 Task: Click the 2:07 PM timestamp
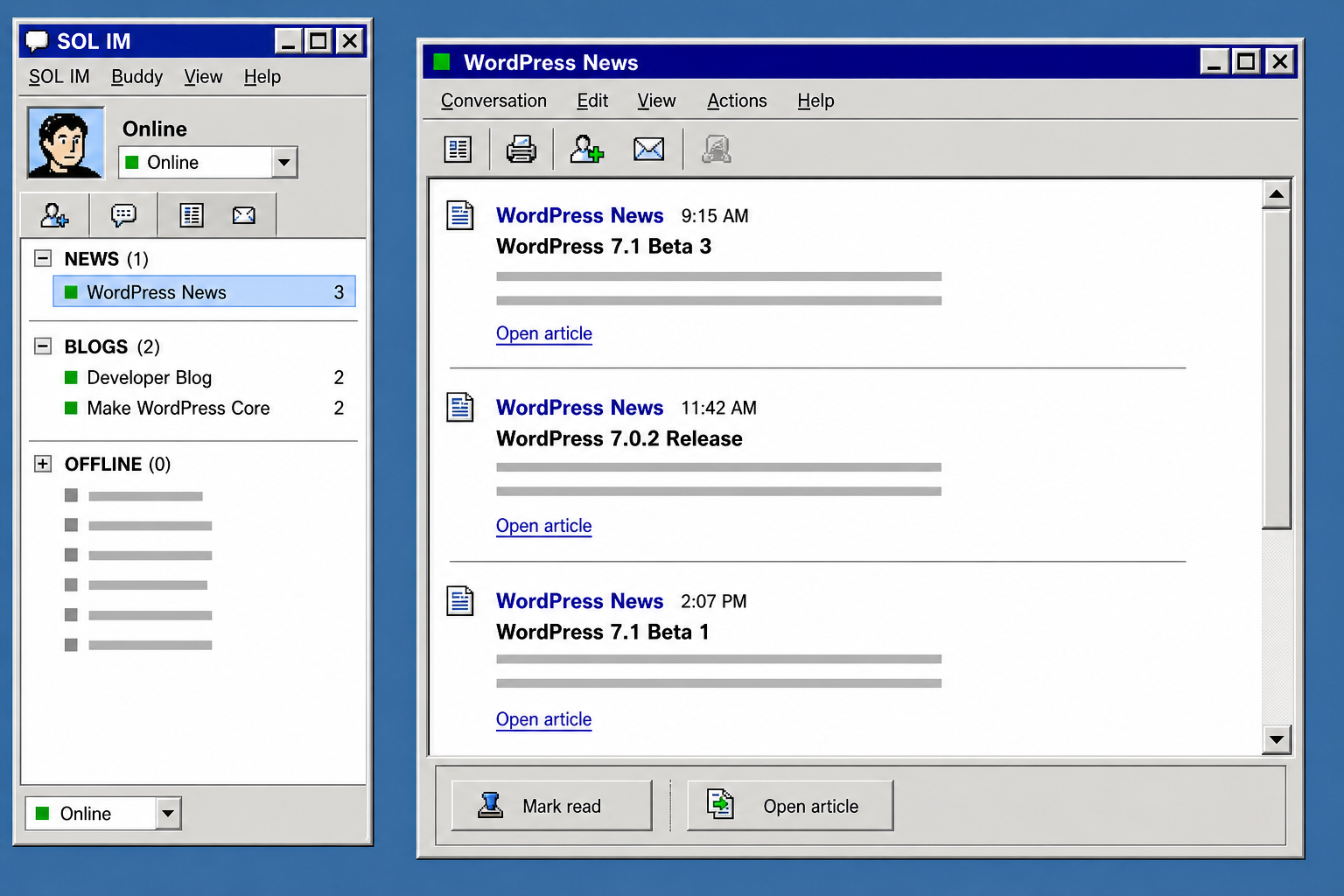pos(714,601)
